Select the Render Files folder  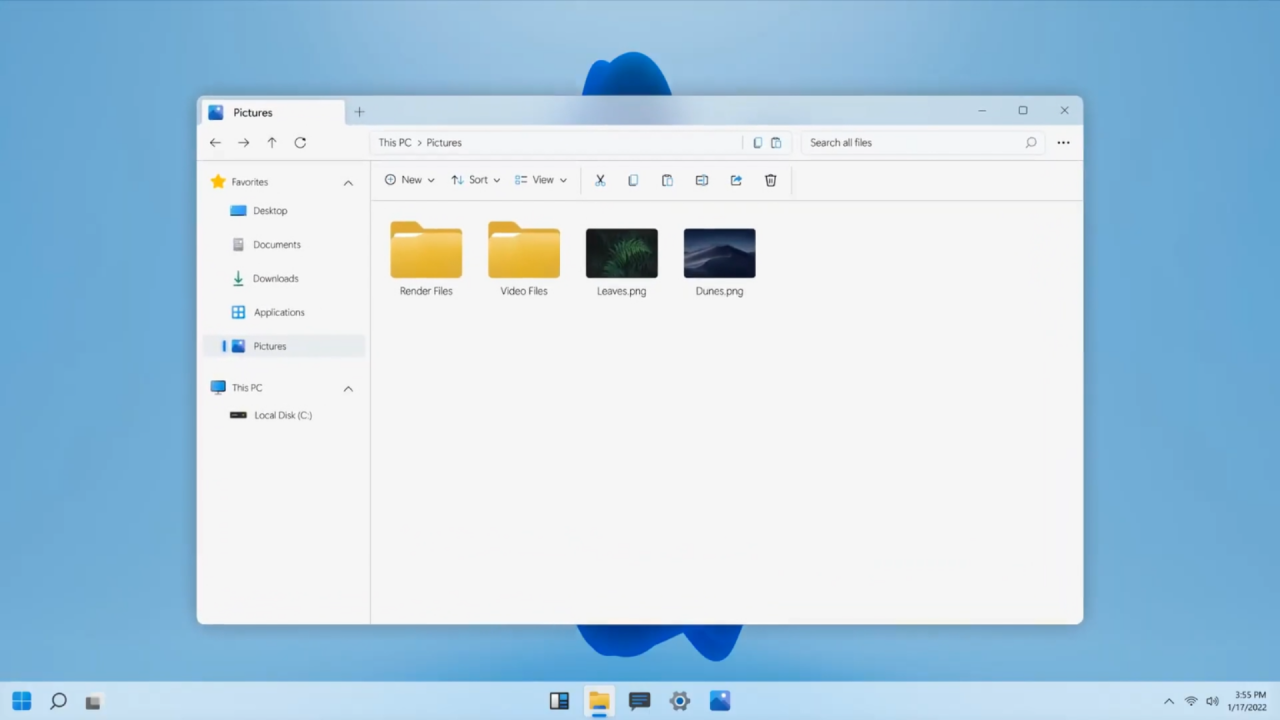point(426,259)
